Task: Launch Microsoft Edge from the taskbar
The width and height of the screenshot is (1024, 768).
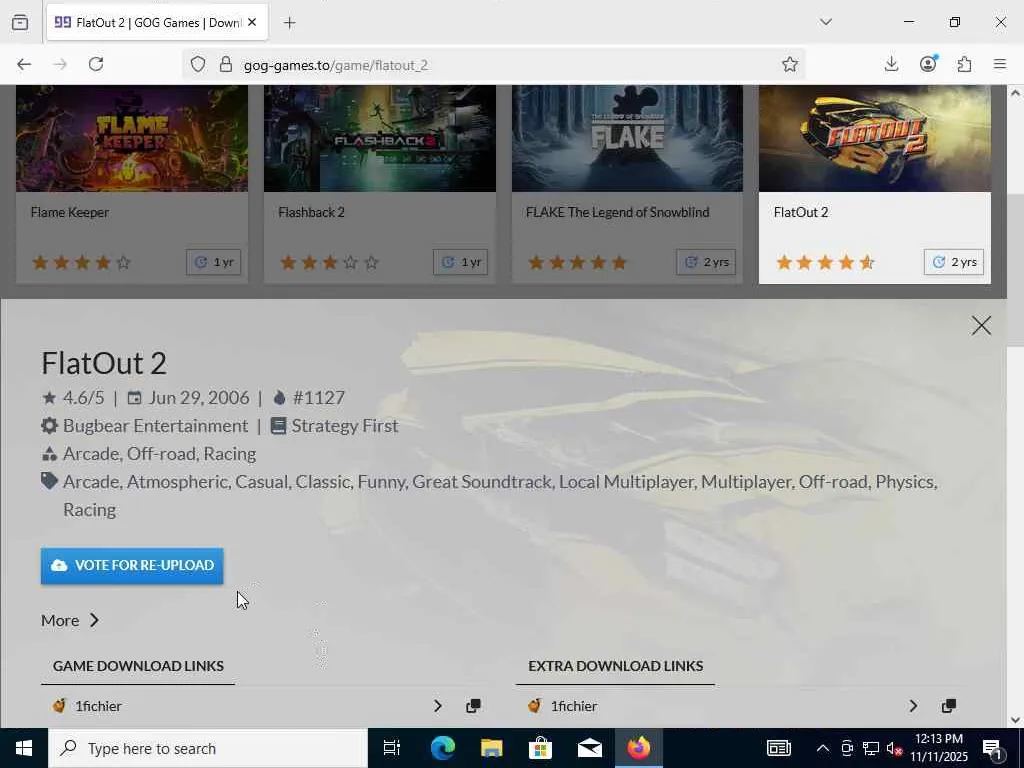Action: coord(442,748)
